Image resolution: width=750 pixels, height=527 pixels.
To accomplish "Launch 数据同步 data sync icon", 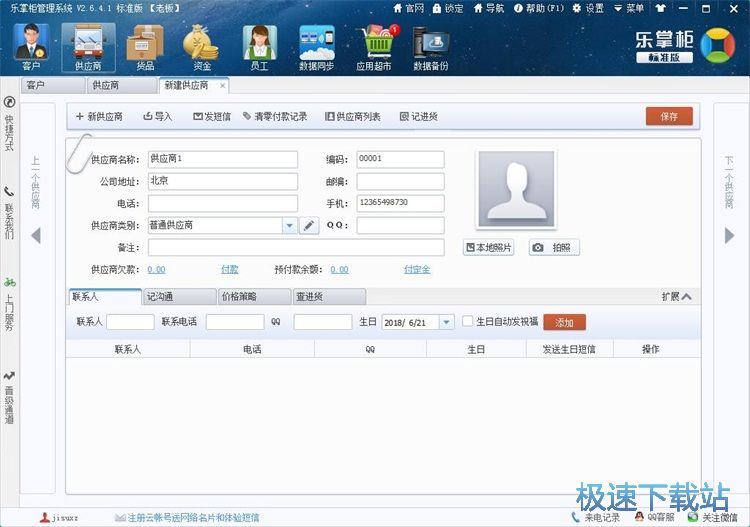I will point(316,47).
